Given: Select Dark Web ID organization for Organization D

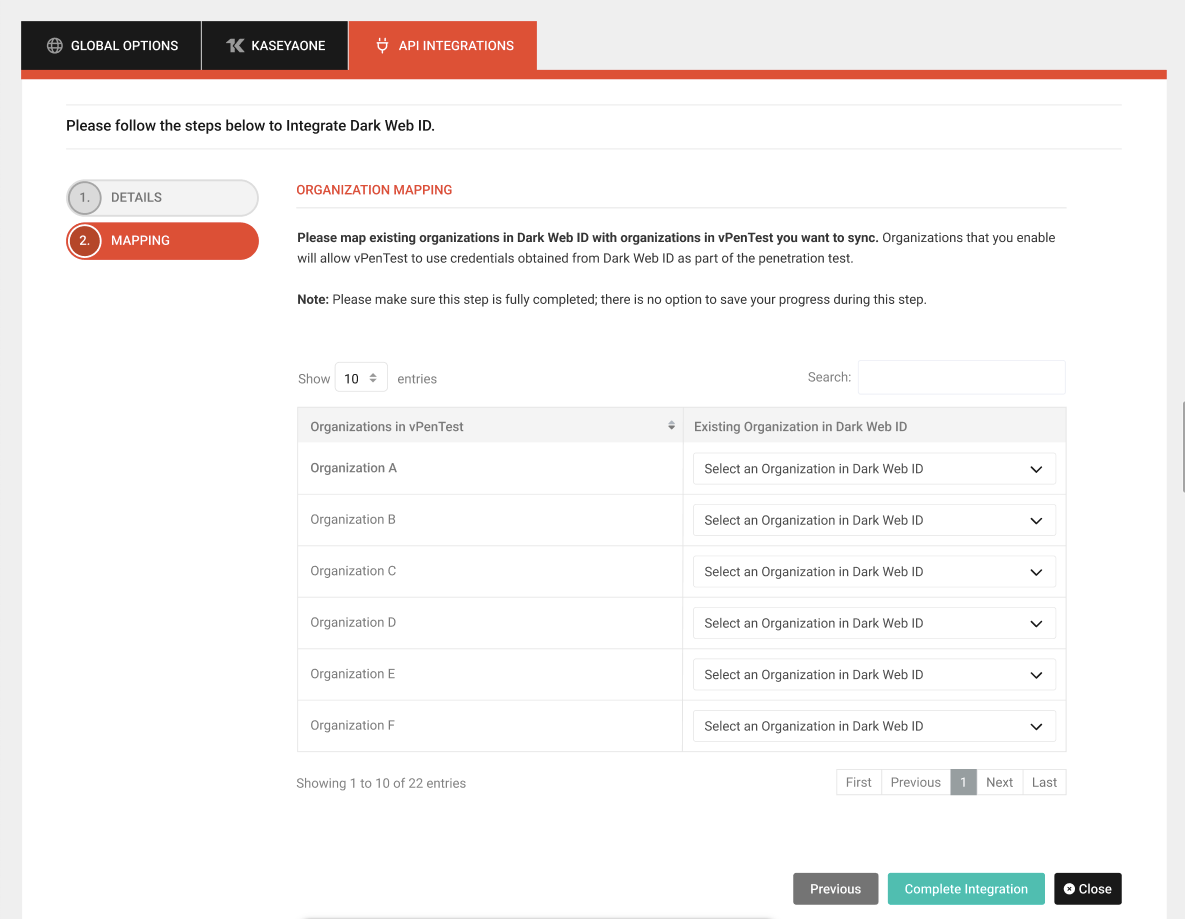Looking at the screenshot, I should click(x=874, y=623).
